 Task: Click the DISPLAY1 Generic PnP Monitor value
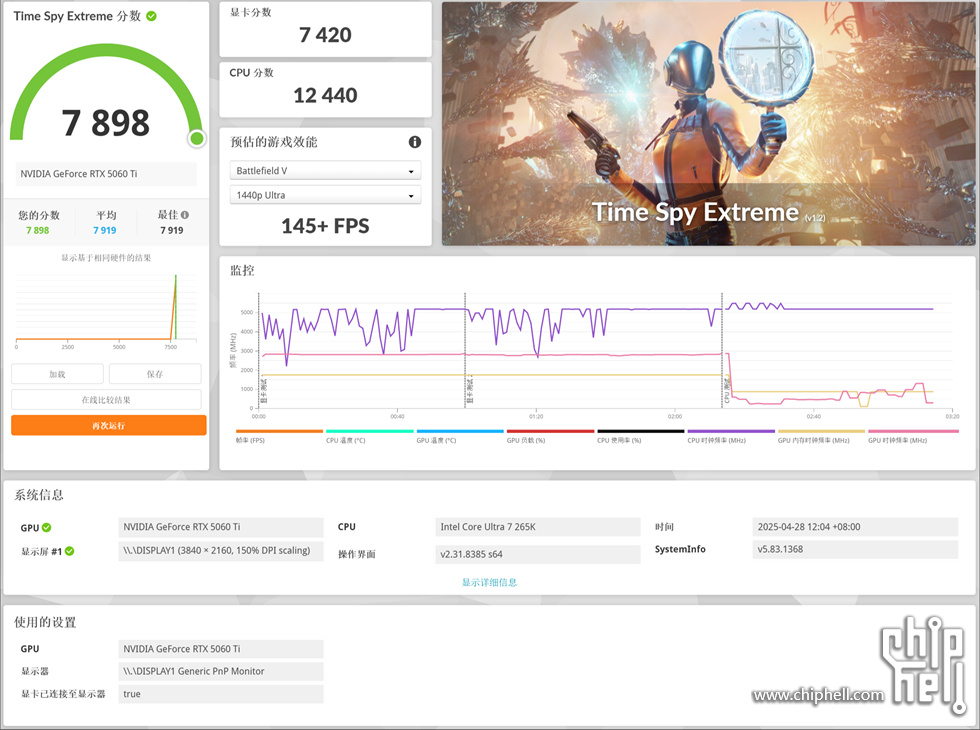coord(221,671)
